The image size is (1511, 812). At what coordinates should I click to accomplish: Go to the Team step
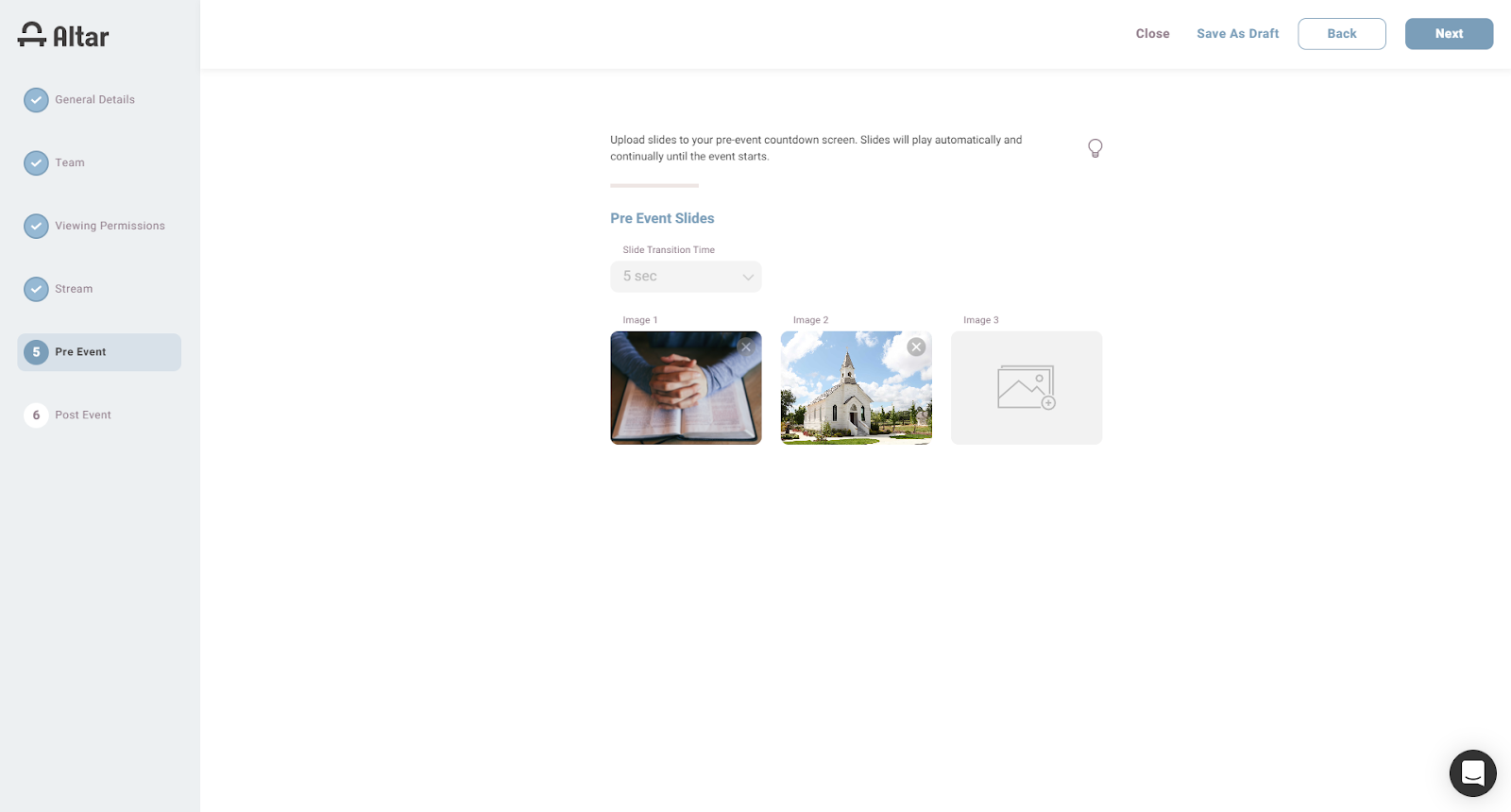[70, 163]
